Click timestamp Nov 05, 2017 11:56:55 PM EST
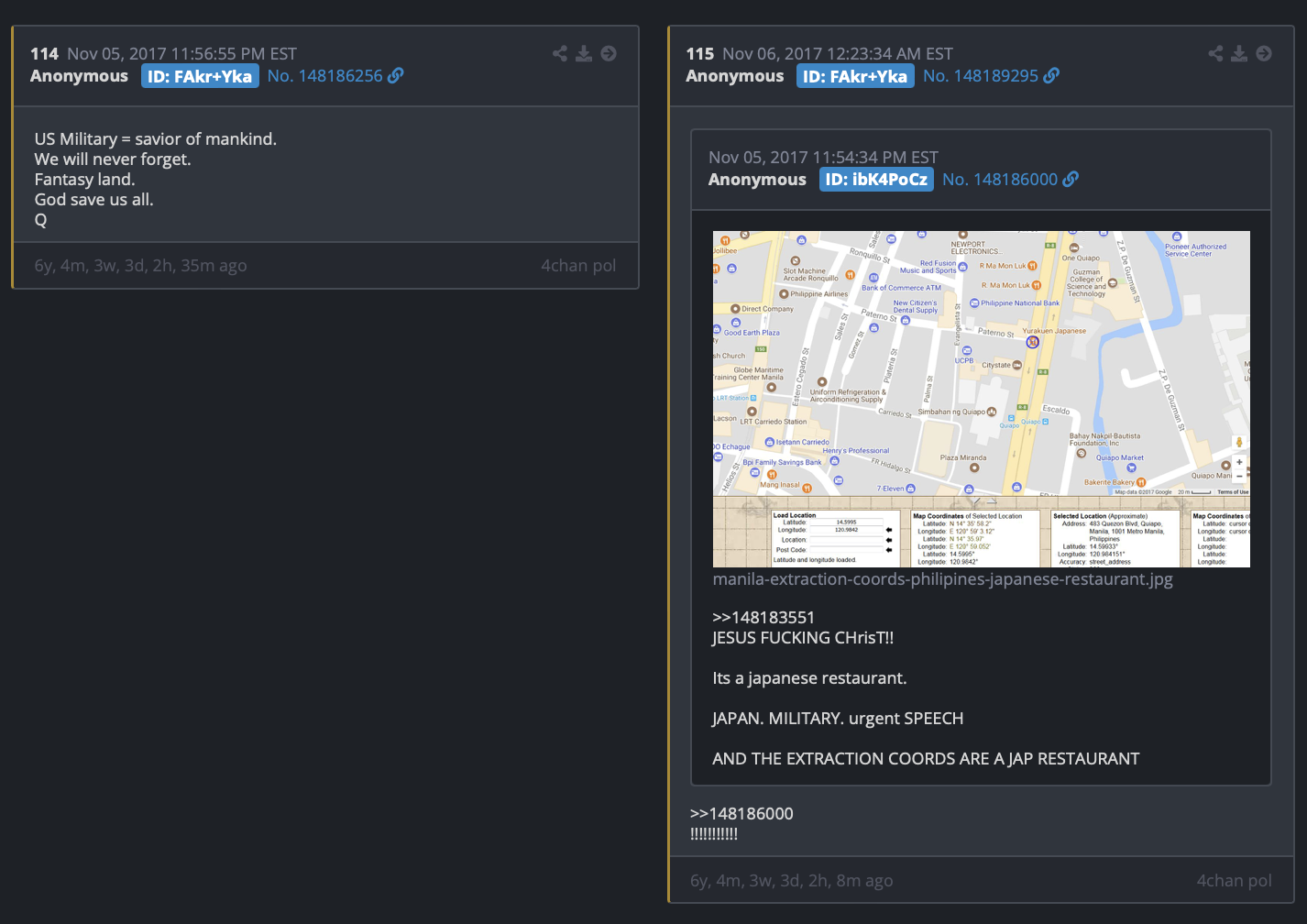Screen dimensions: 1307x924 coord(181,54)
